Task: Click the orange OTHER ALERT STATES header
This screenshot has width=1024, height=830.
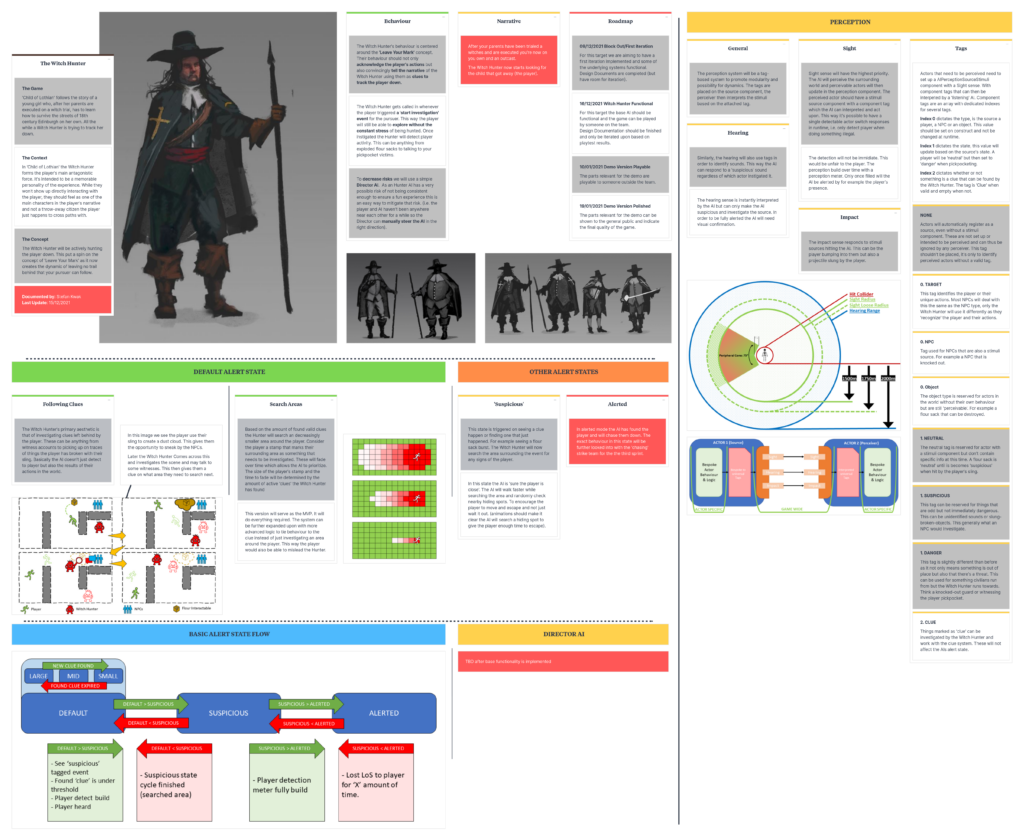Action: point(562,371)
